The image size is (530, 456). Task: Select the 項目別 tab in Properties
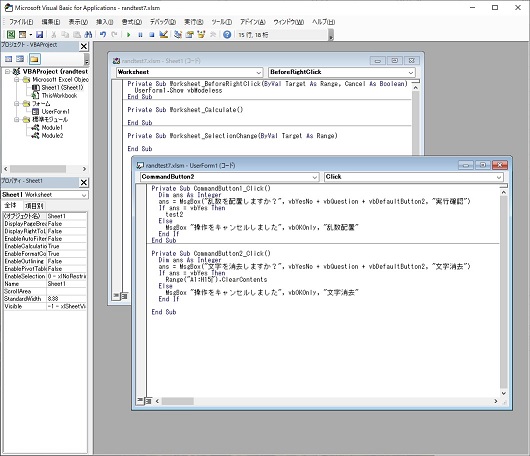(34, 206)
